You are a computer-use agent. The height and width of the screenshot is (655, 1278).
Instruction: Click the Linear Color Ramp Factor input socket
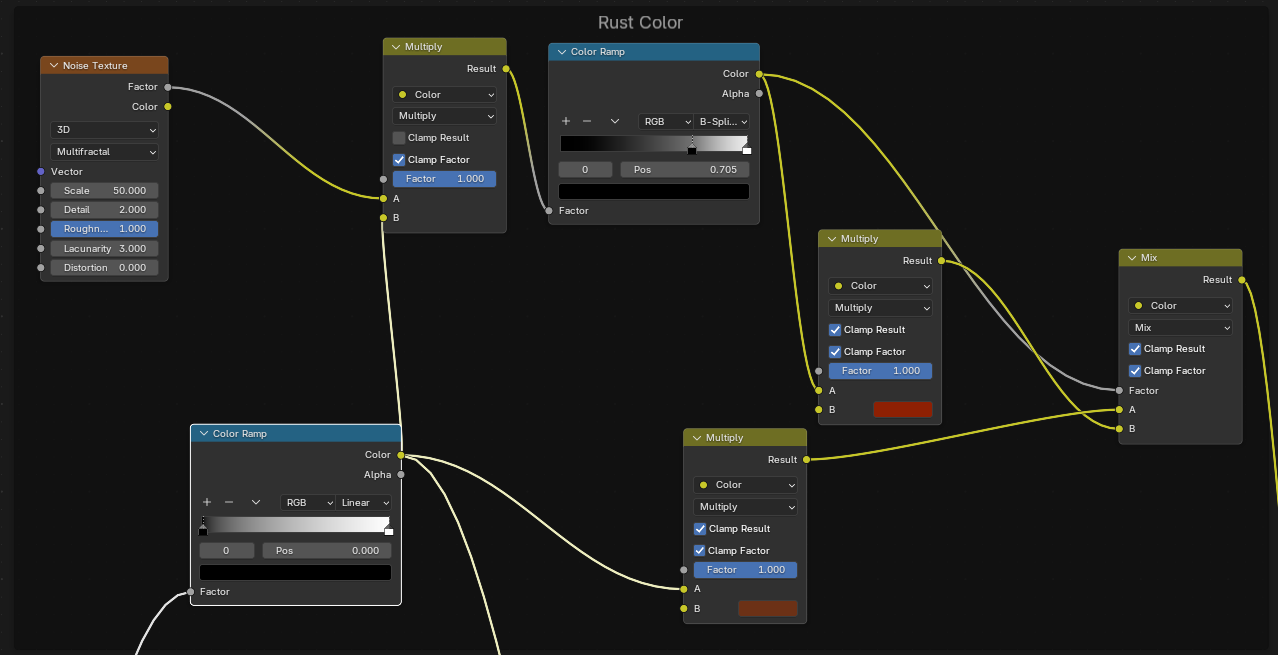[191, 592]
